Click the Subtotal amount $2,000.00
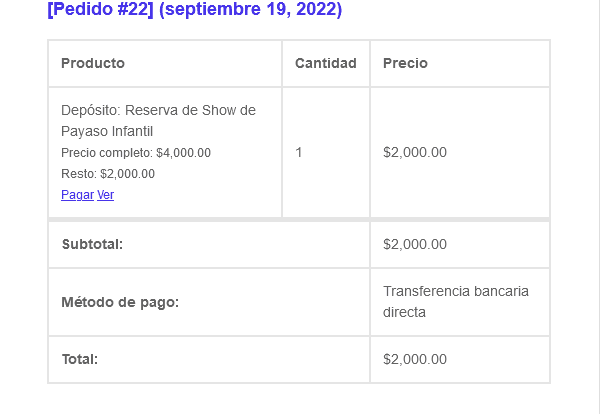Screen dimensions: 600x414 [x=415, y=244]
